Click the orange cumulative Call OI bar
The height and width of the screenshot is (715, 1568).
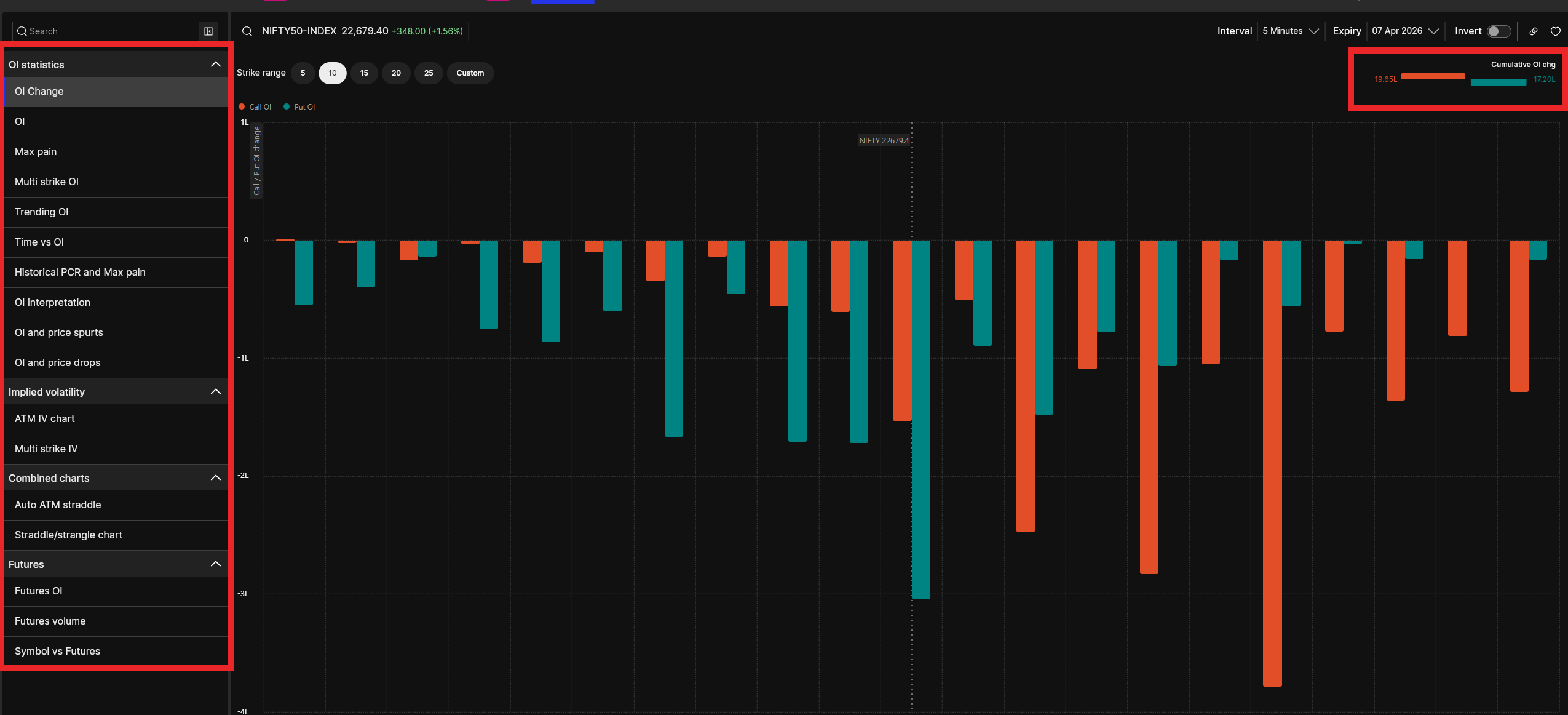(1432, 77)
